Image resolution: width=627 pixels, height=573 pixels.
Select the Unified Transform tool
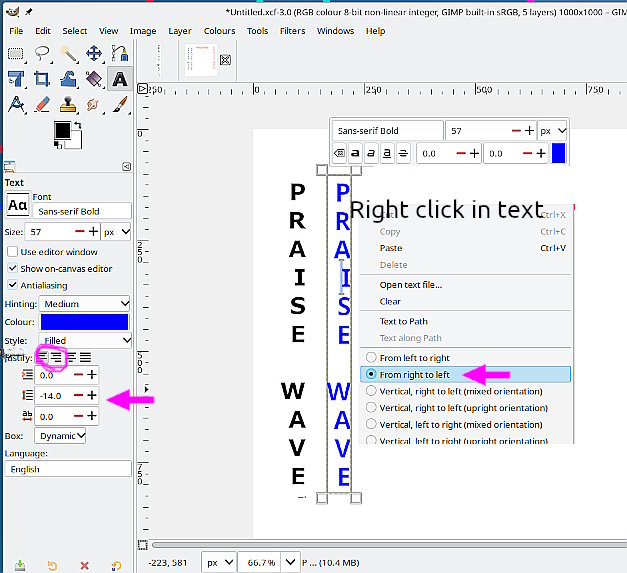click(x=16, y=79)
